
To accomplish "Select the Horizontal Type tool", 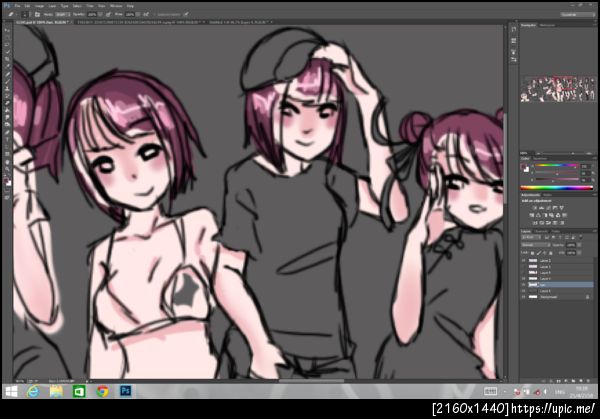I will tap(7, 140).
